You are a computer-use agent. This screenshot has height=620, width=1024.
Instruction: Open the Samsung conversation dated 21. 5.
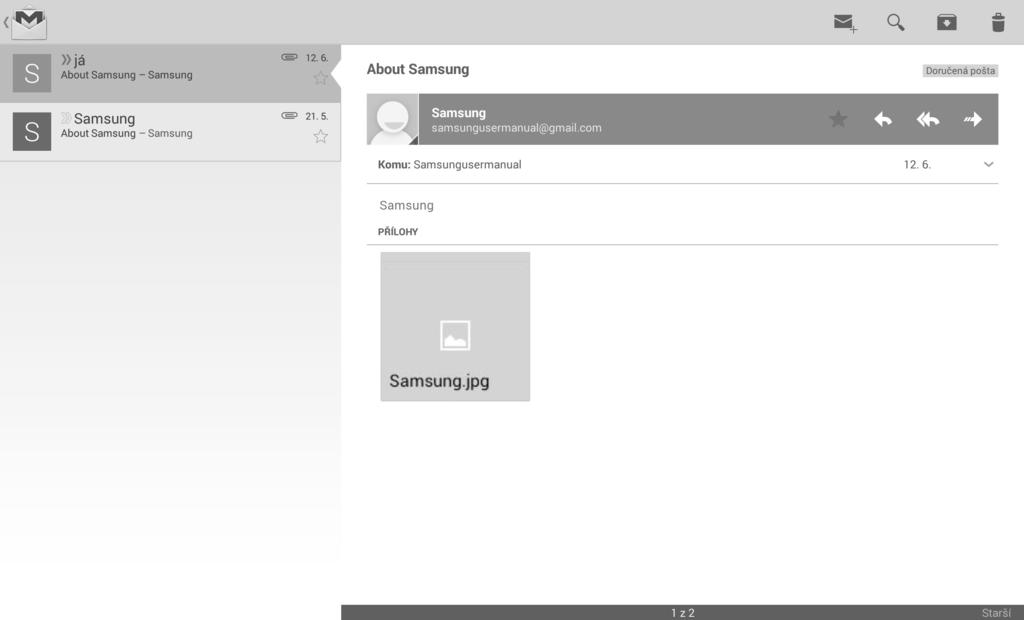tap(170, 132)
